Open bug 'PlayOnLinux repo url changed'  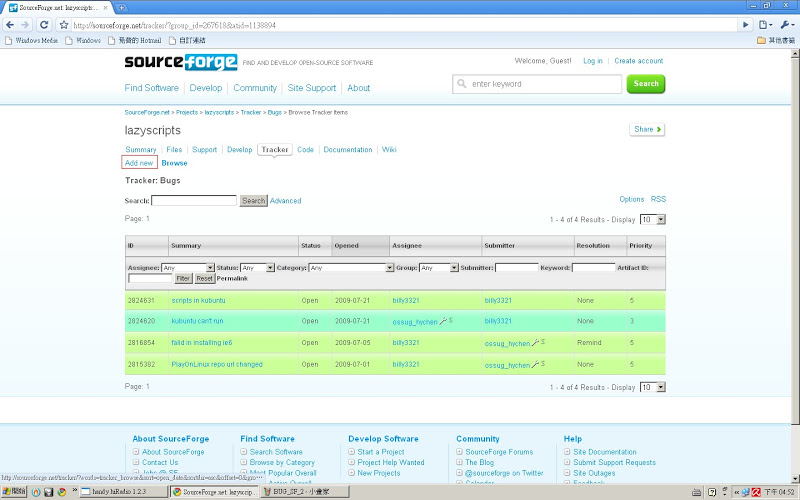pyautogui.click(x=217, y=364)
